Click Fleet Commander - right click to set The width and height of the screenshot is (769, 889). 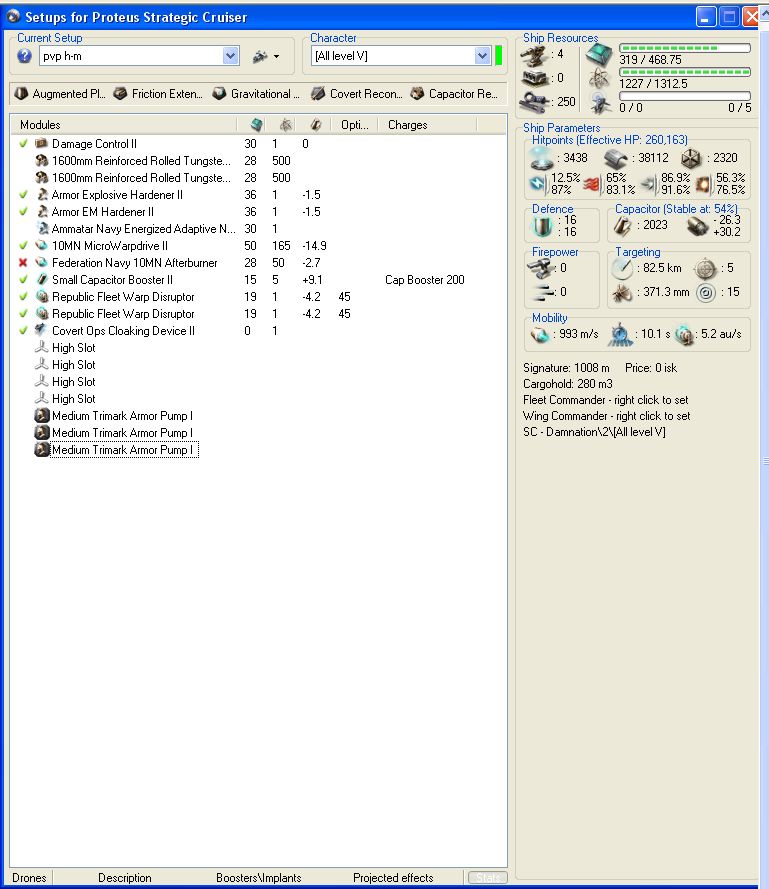pyautogui.click(x=606, y=400)
